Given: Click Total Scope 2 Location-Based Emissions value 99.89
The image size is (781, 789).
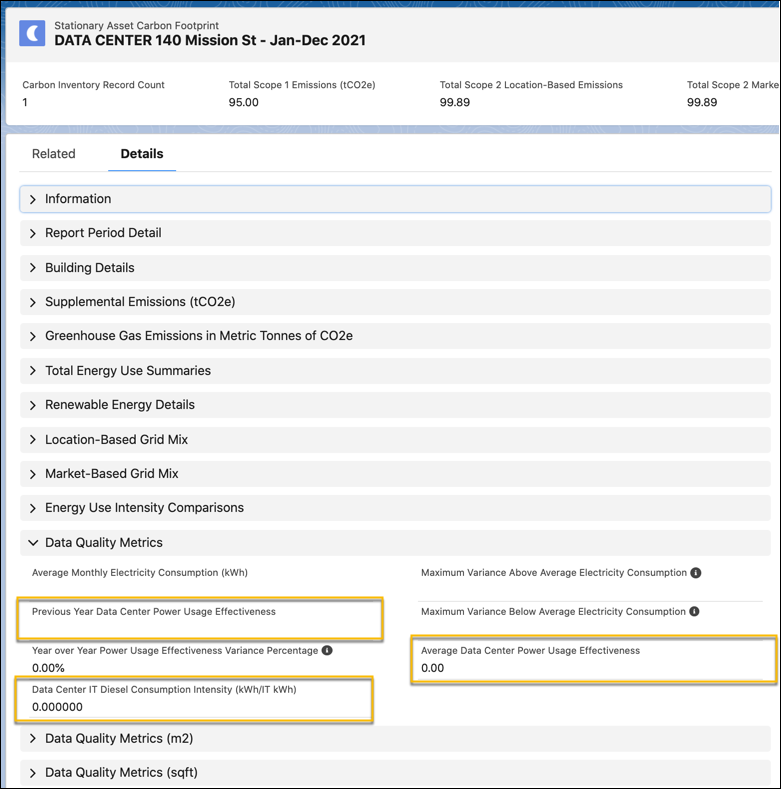Looking at the screenshot, I should 454,102.
